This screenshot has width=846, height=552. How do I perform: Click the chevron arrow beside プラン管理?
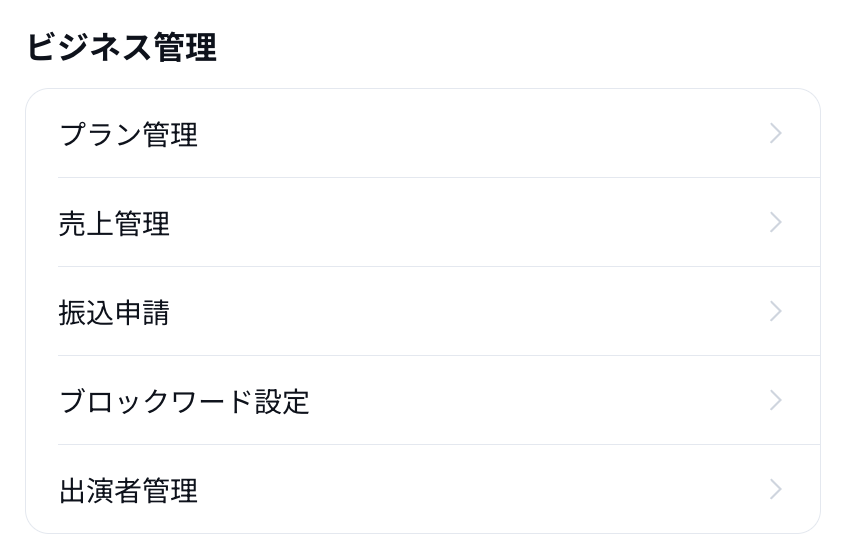pos(776,134)
